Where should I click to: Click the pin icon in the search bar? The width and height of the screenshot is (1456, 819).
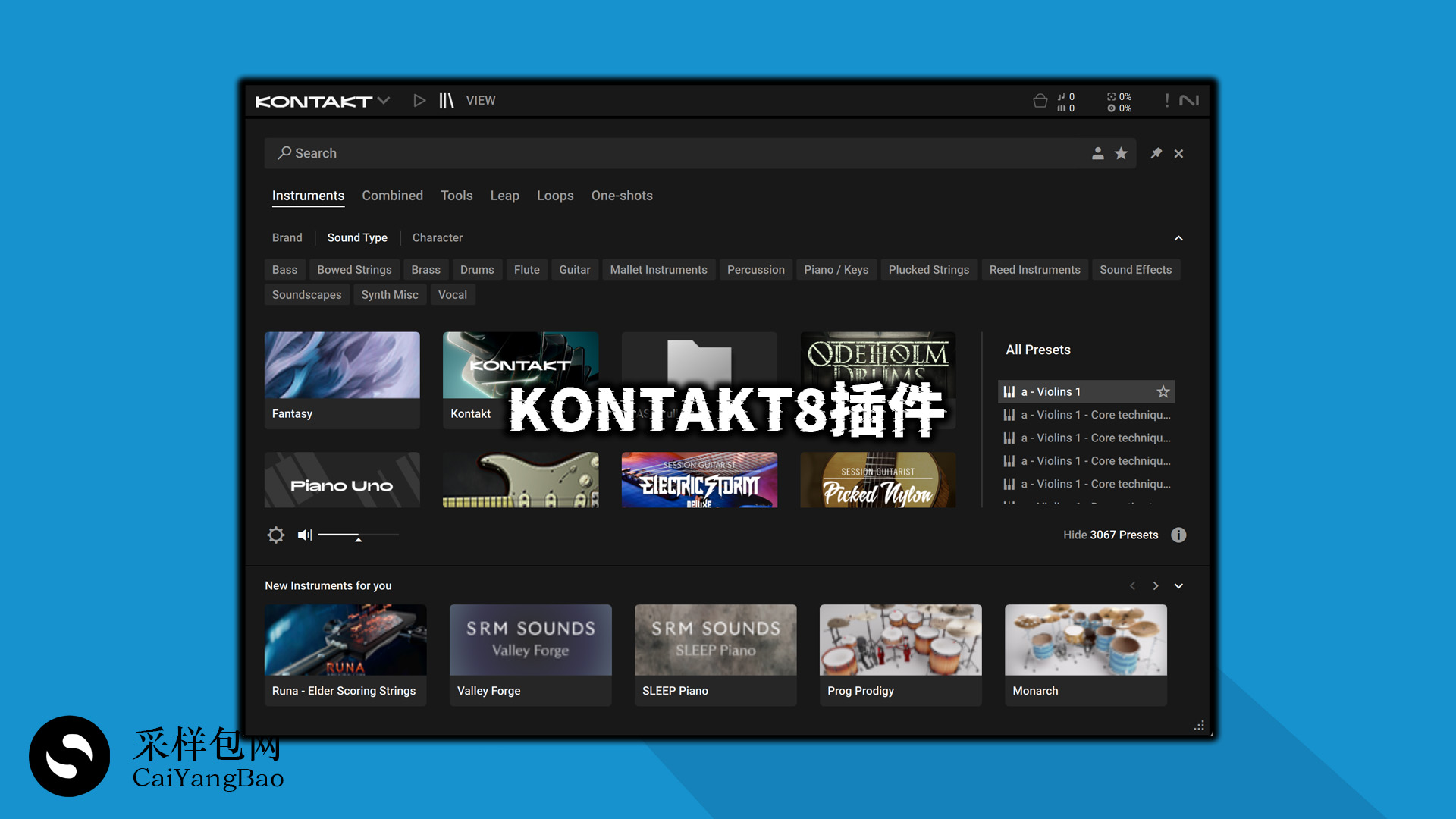pyautogui.click(x=1156, y=153)
